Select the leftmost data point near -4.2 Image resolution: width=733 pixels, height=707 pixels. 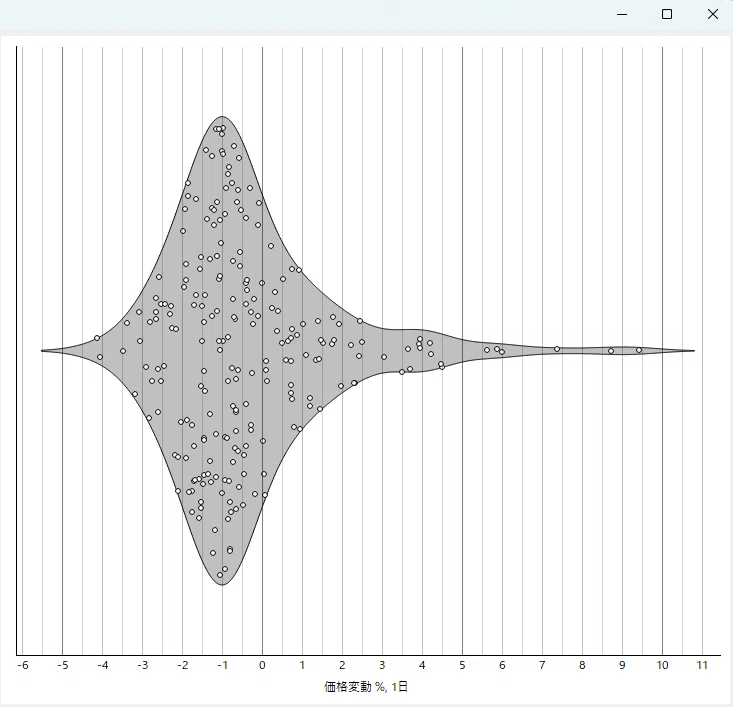click(97, 338)
